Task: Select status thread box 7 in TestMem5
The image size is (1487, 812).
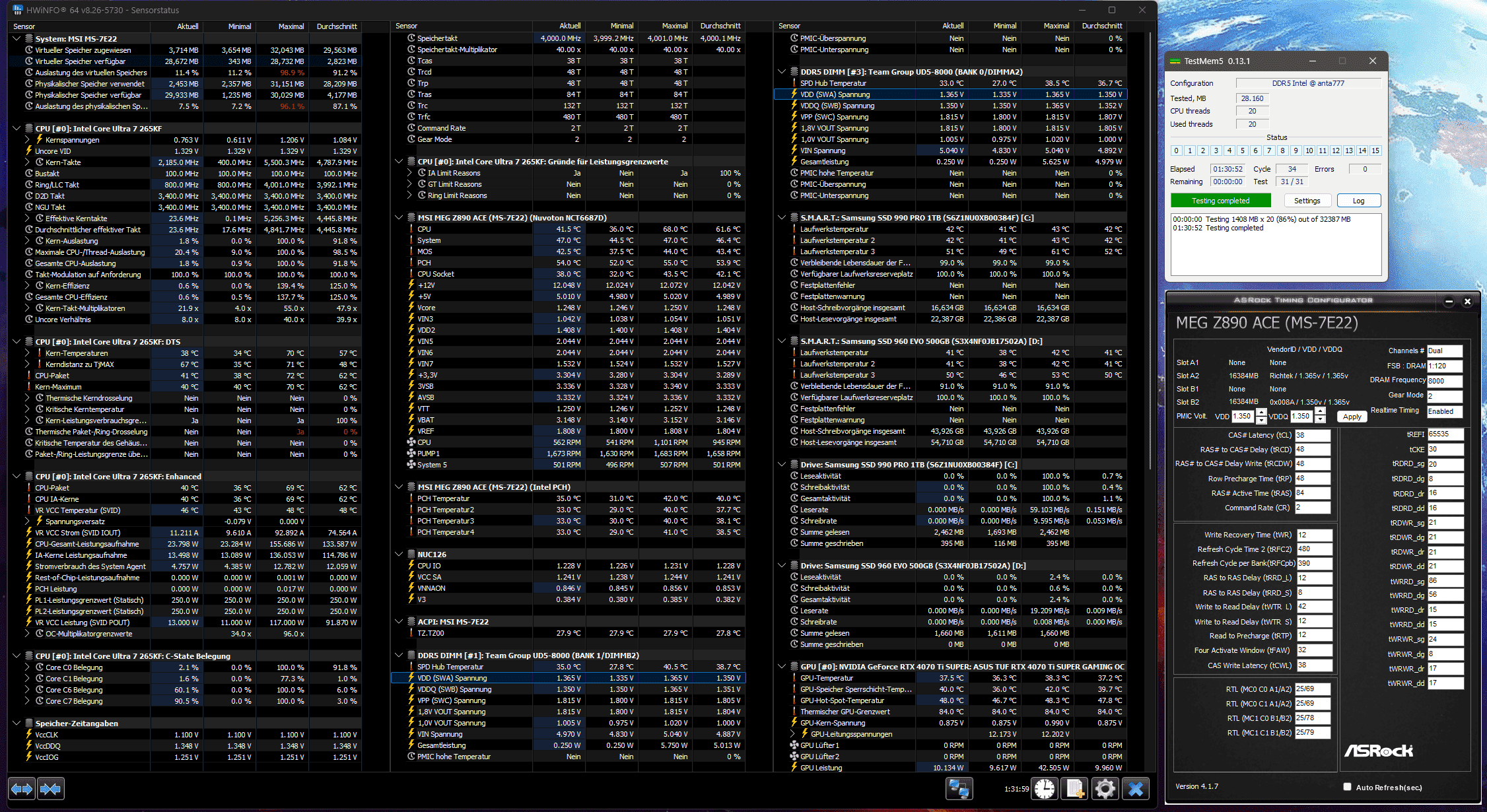Action: pyautogui.click(x=1269, y=151)
